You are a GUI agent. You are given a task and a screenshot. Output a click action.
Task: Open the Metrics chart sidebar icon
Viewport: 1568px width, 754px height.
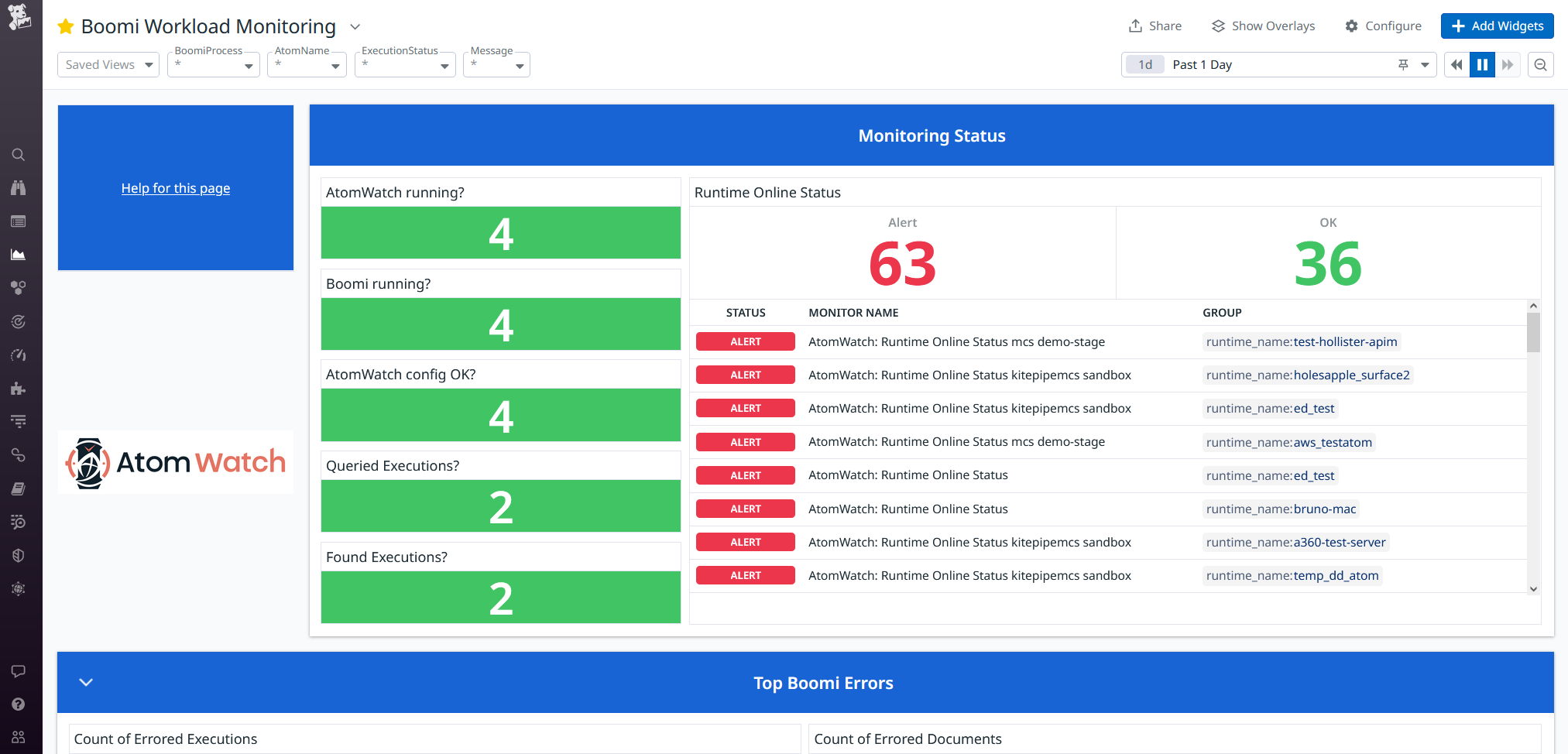coord(19,254)
